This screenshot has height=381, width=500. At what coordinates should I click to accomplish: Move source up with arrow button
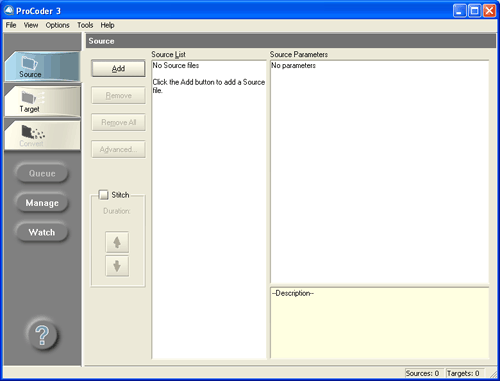(117, 242)
